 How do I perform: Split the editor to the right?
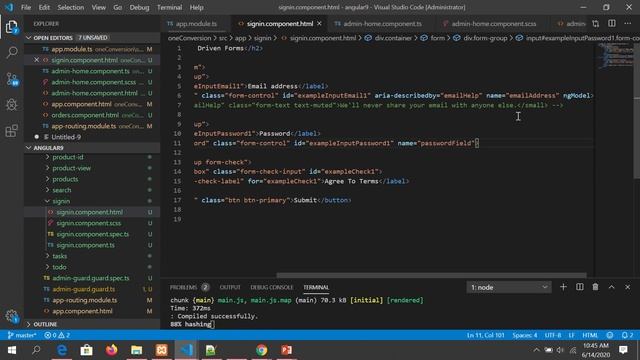[x=611, y=24]
